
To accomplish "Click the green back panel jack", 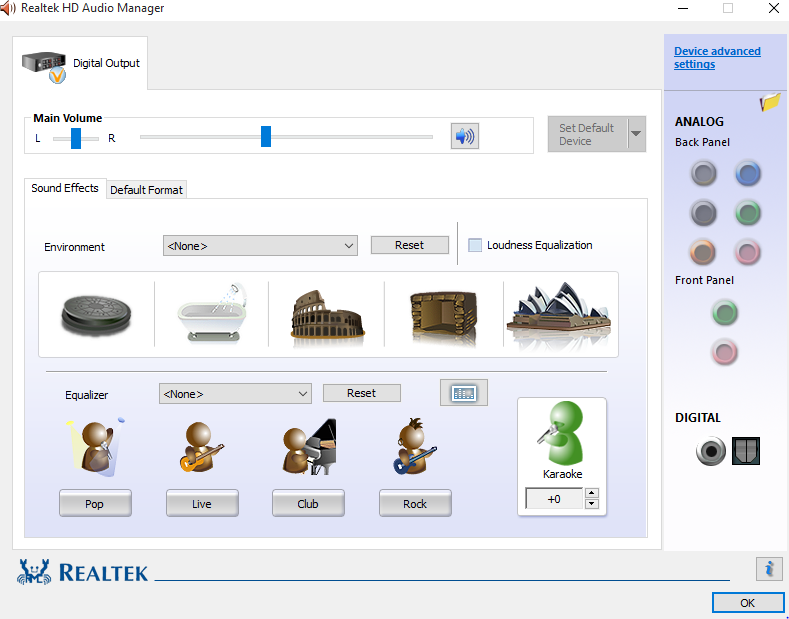I will click(747, 212).
